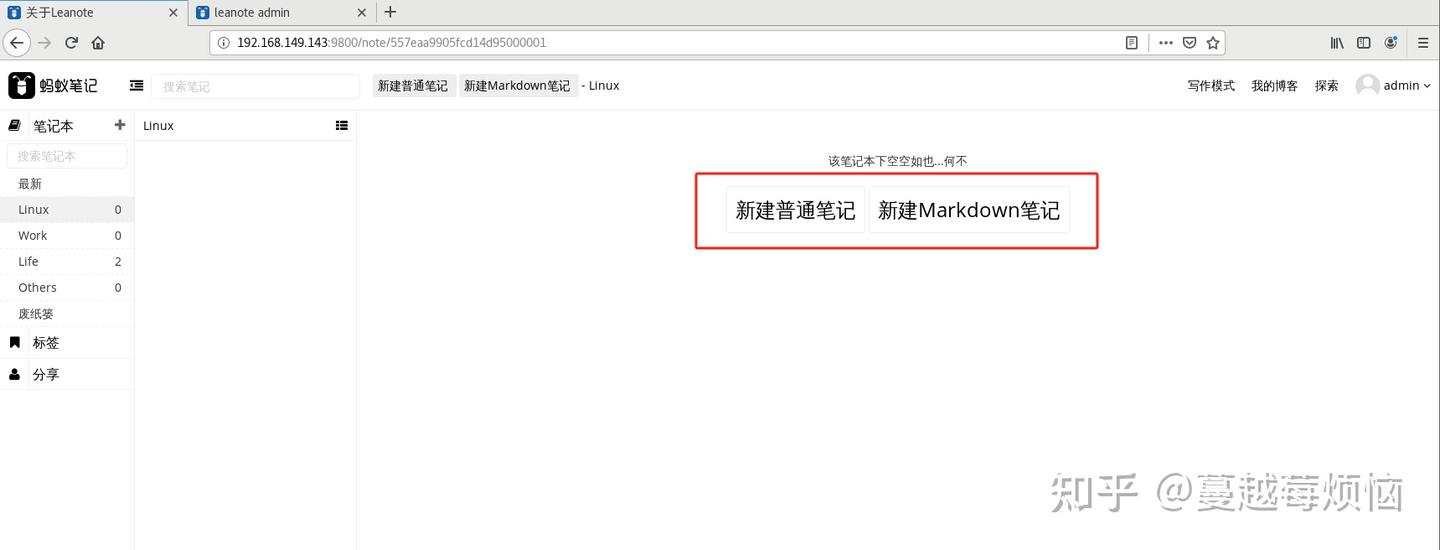Image resolution: width=1440 pixels, height=550 pixels.
Task: Open Firefox library icon
Action: 1337,43
